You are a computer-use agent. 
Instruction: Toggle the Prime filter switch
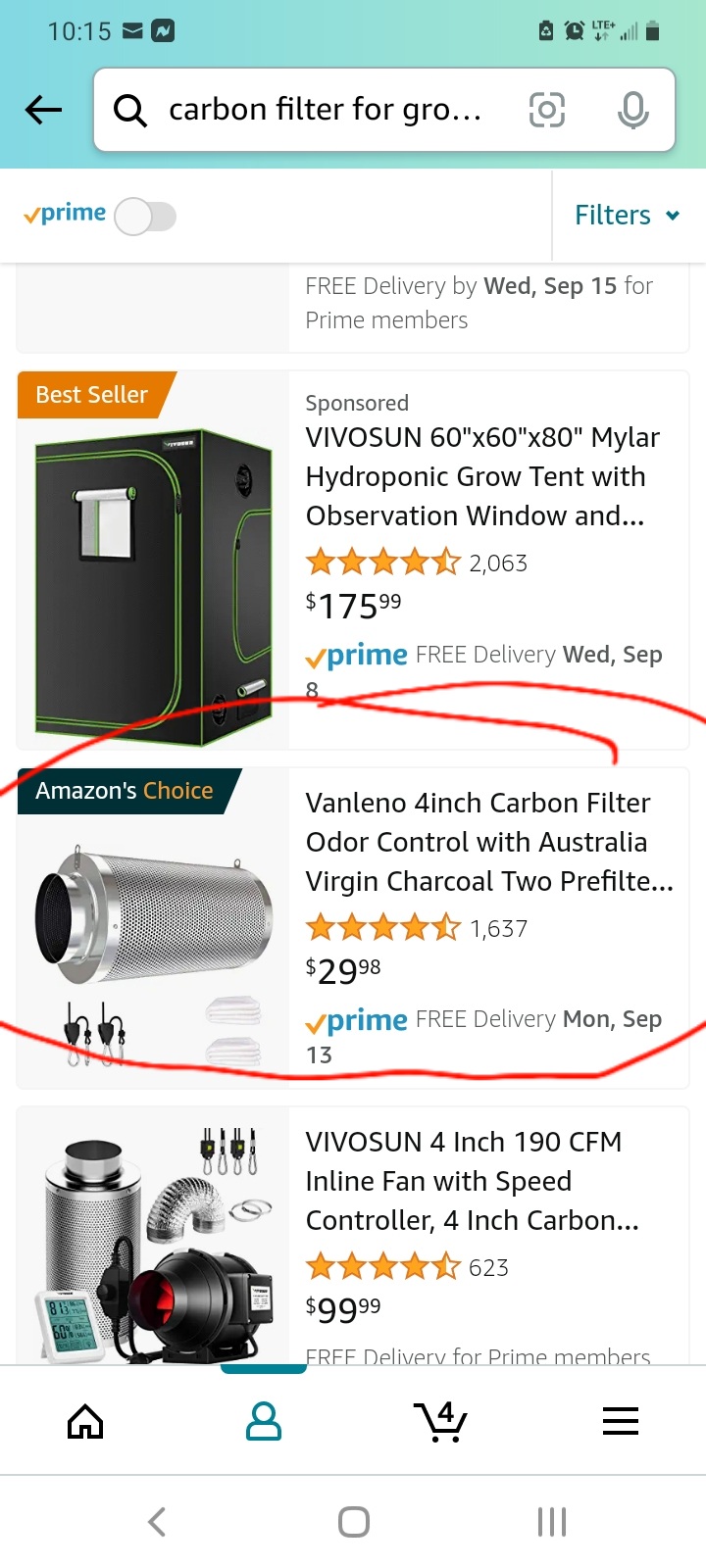coord(145,217)
